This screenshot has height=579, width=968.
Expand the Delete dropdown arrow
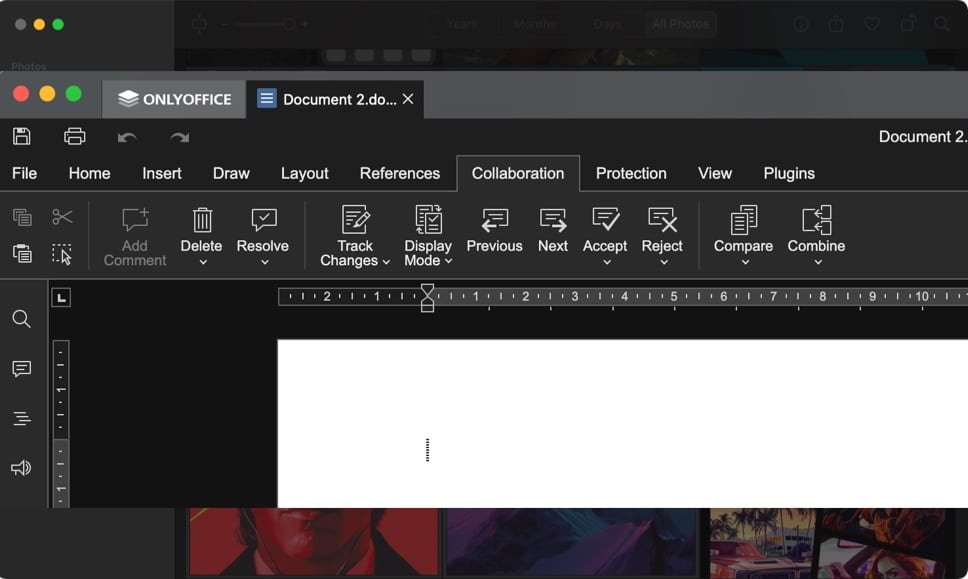click(202, 262)
